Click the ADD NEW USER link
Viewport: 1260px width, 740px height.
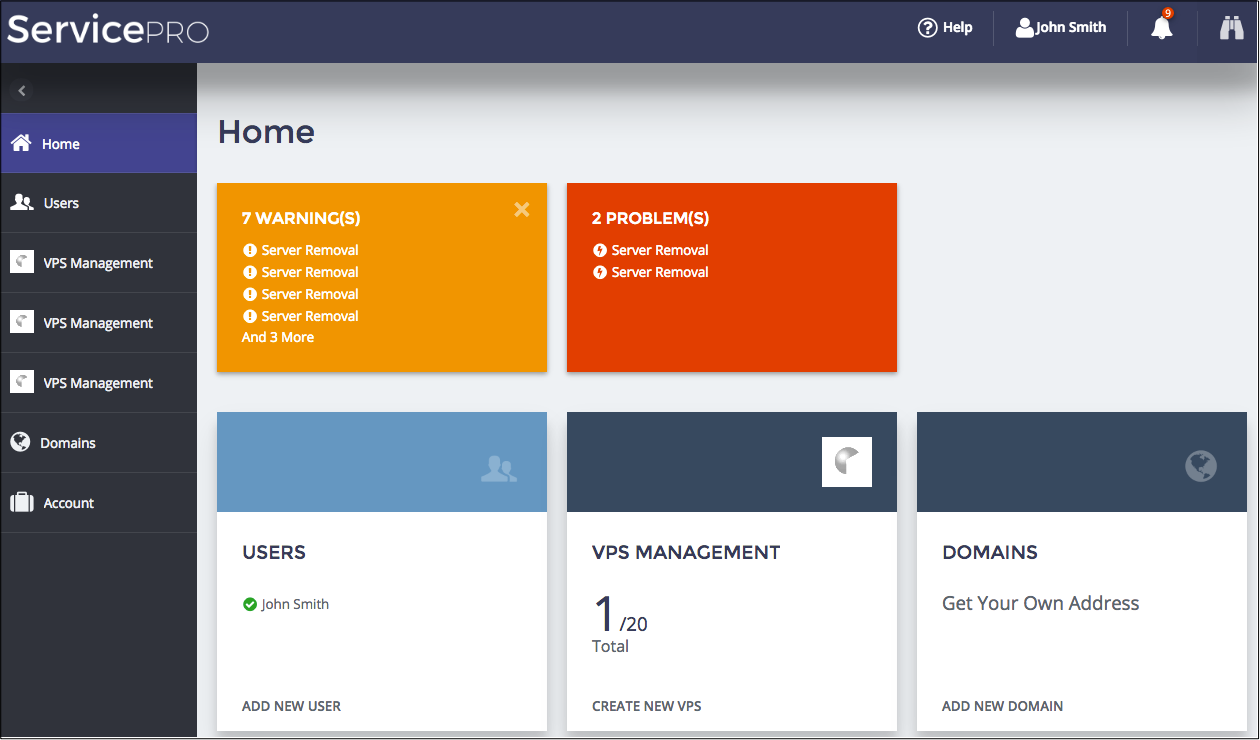click(291, 706)
